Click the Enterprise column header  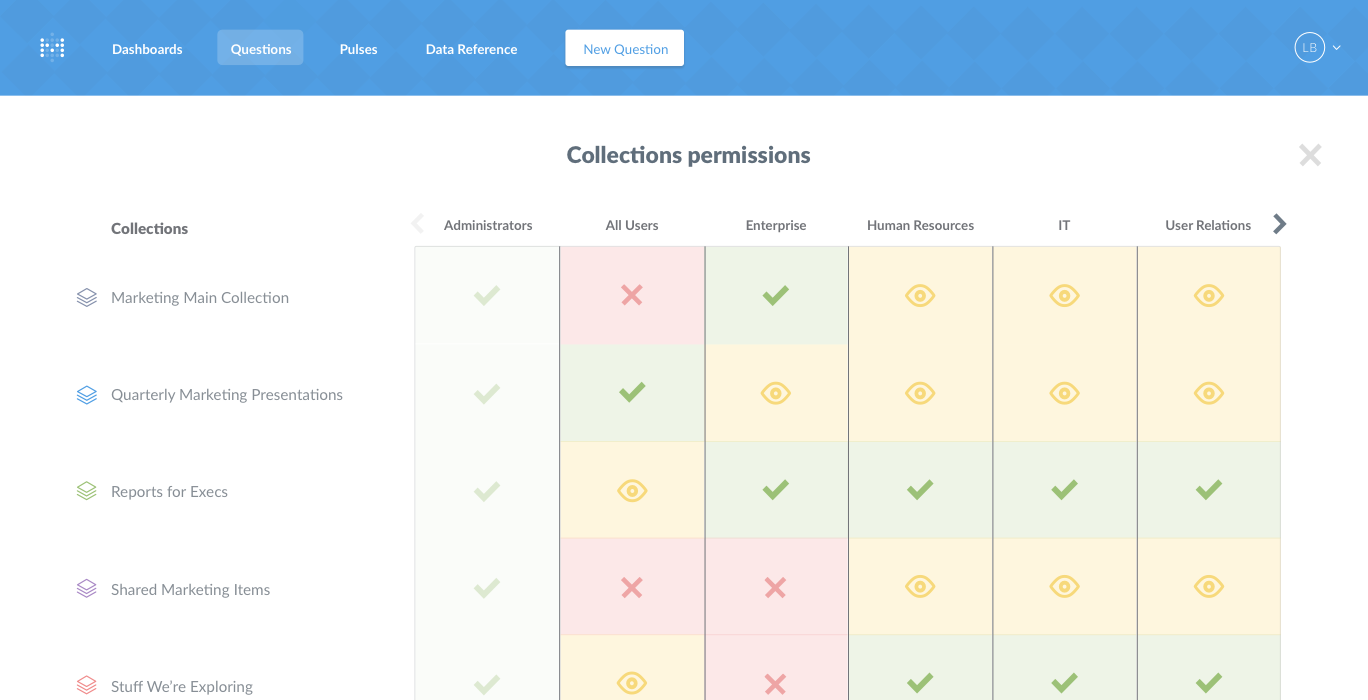click(x=776, y=225)
